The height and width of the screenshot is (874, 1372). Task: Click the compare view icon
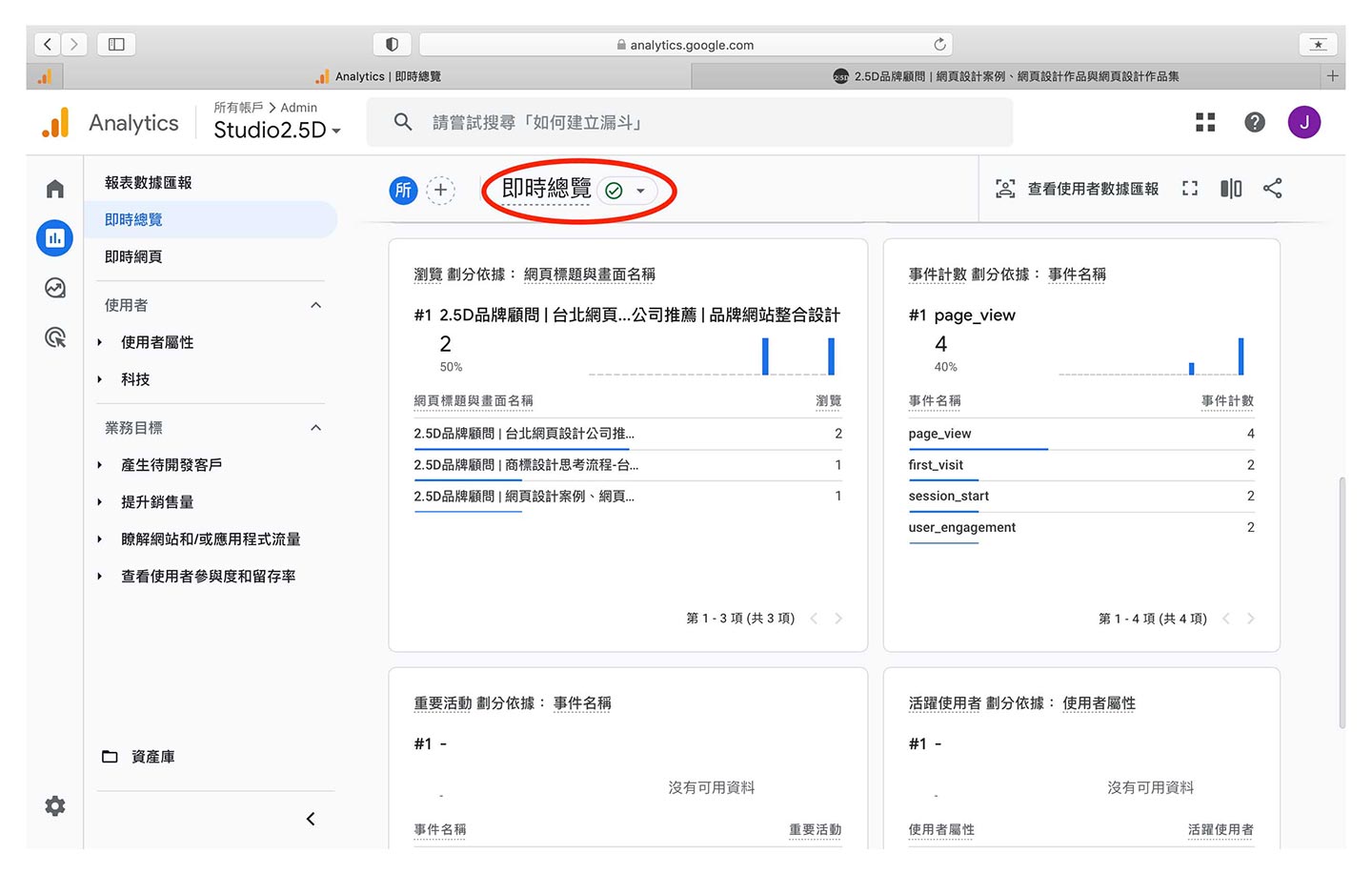pos(1231,189)
